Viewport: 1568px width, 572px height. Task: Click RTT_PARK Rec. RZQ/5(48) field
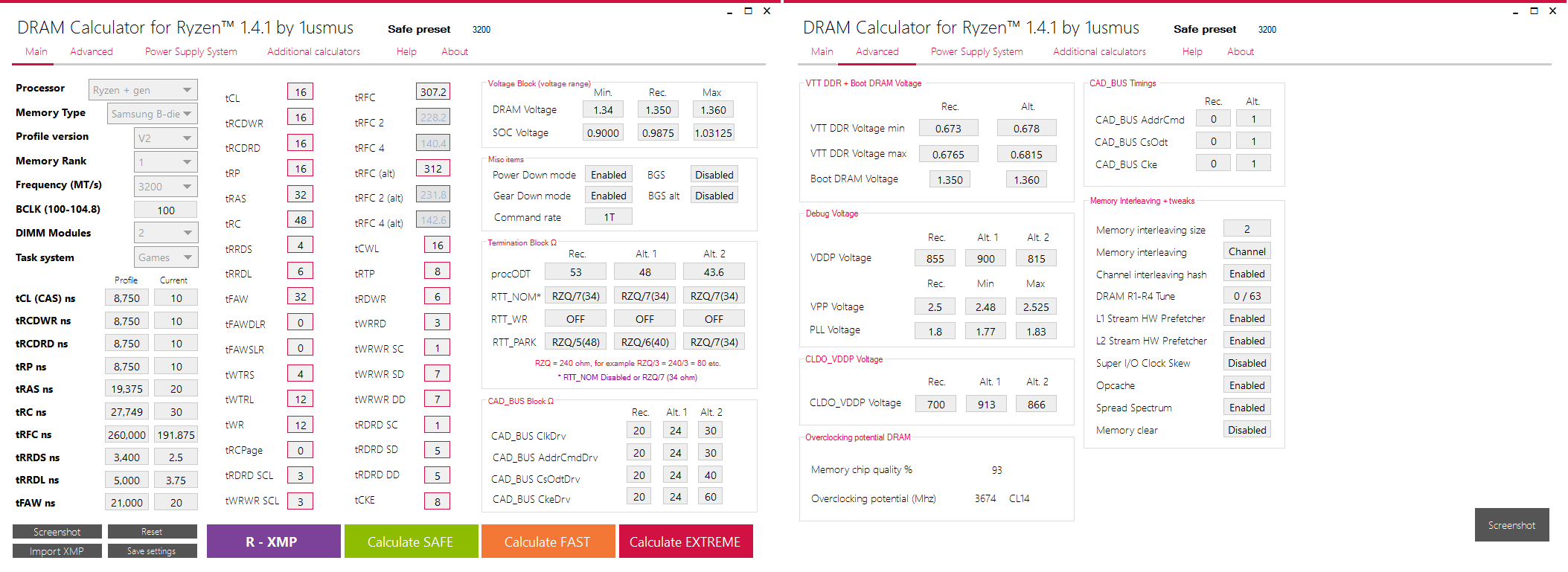point(576,342)
